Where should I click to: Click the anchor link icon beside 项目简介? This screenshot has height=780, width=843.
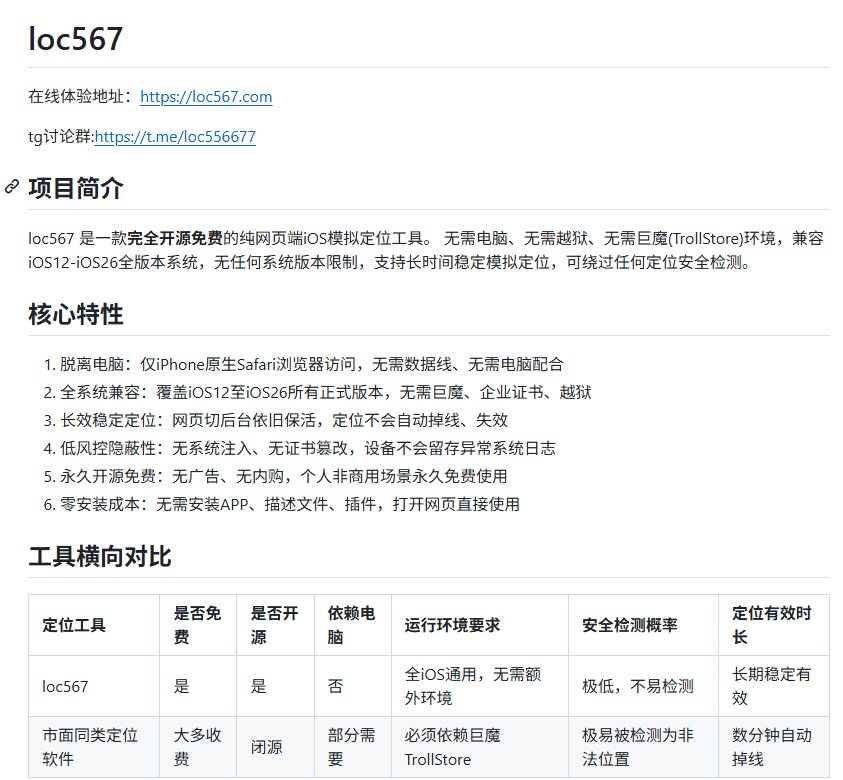click(x=12, y=187)
